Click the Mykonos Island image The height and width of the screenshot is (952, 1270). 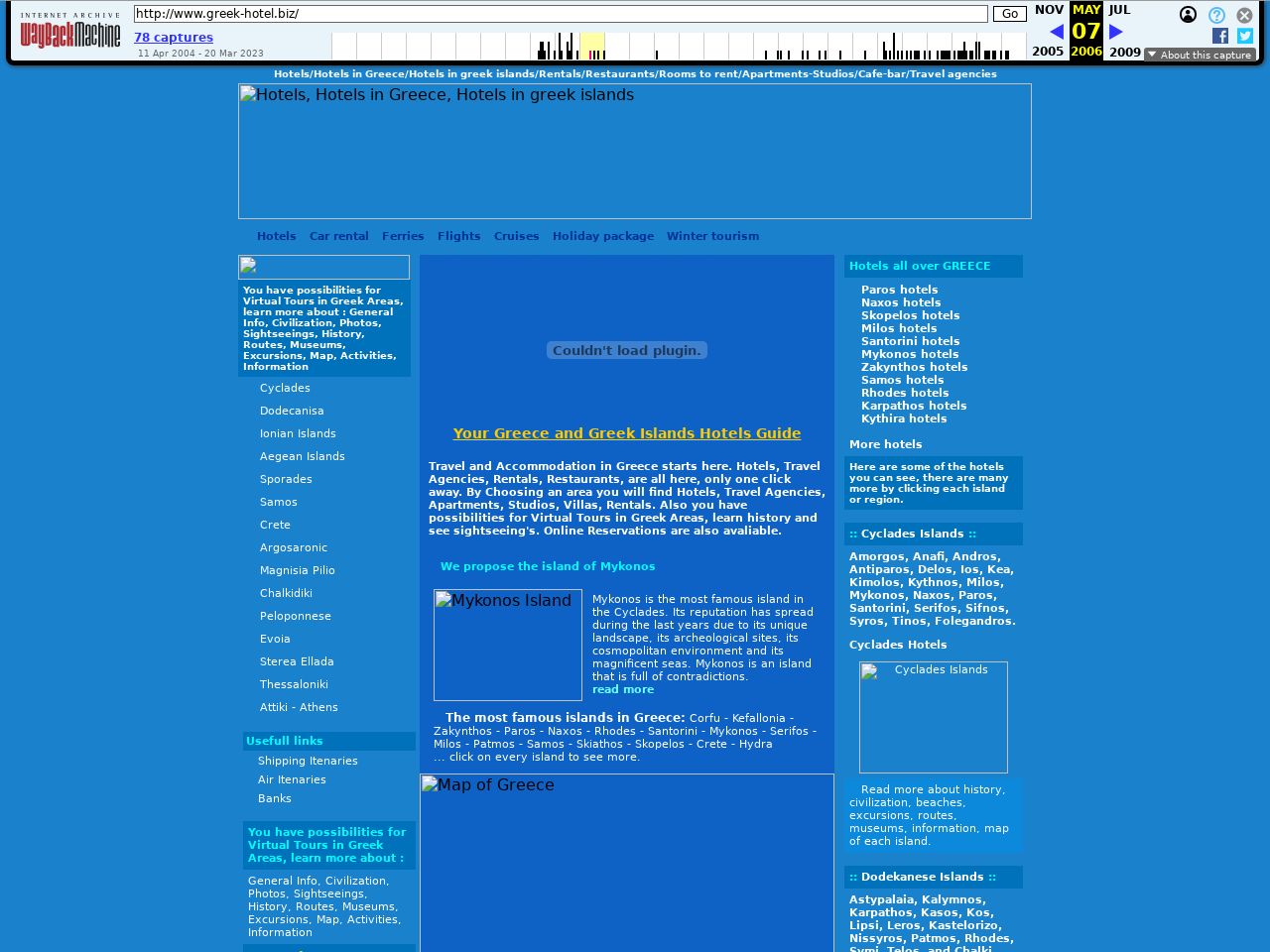[508, 645]
